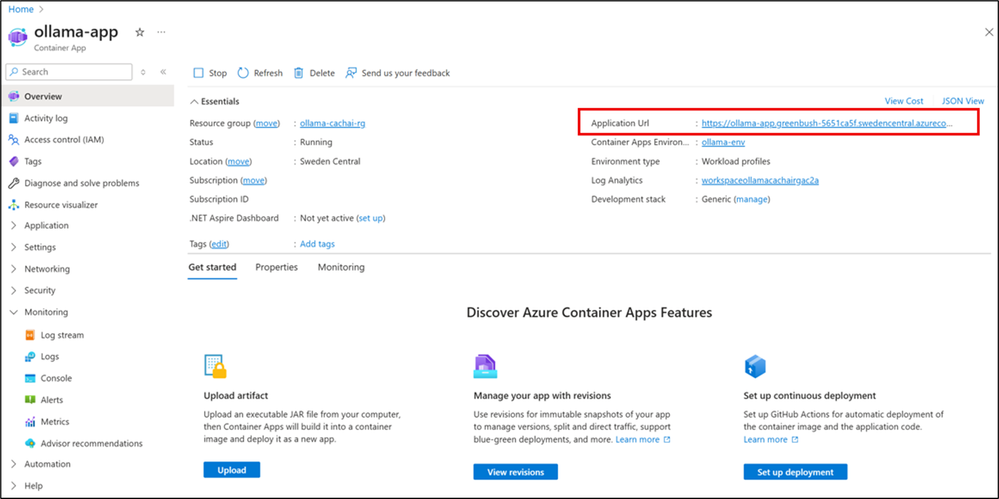Expand the Automation section

pos(13,463)
